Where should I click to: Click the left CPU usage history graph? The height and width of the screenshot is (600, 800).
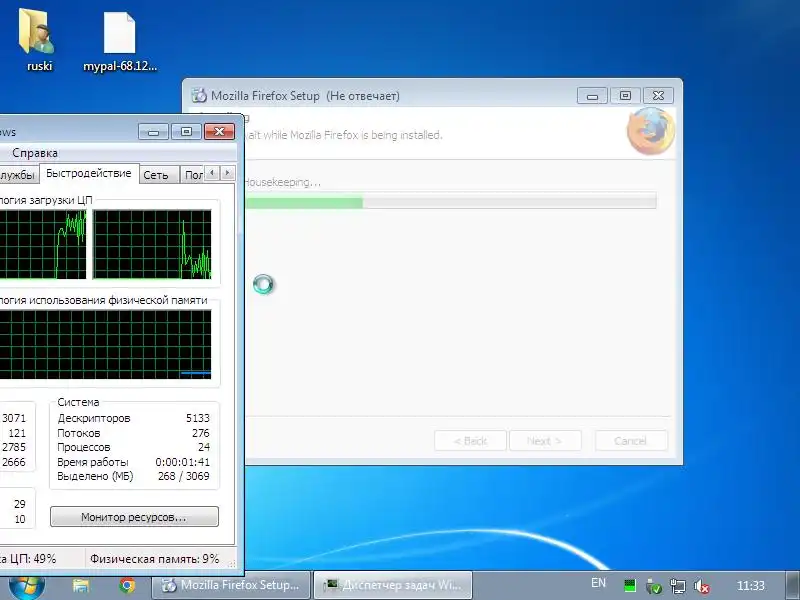click(43, 244)
